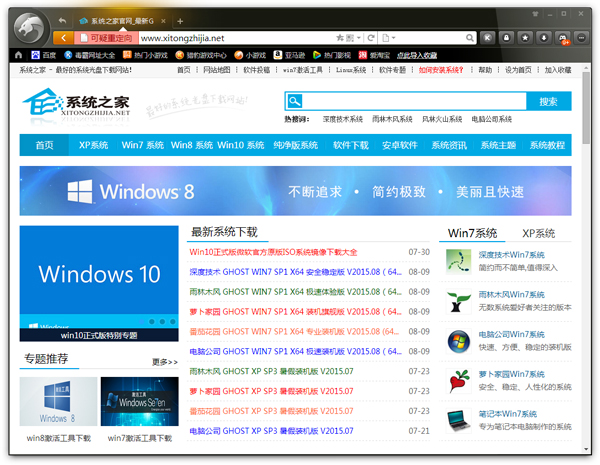Click the home icon in bookmarks bar

18,55
